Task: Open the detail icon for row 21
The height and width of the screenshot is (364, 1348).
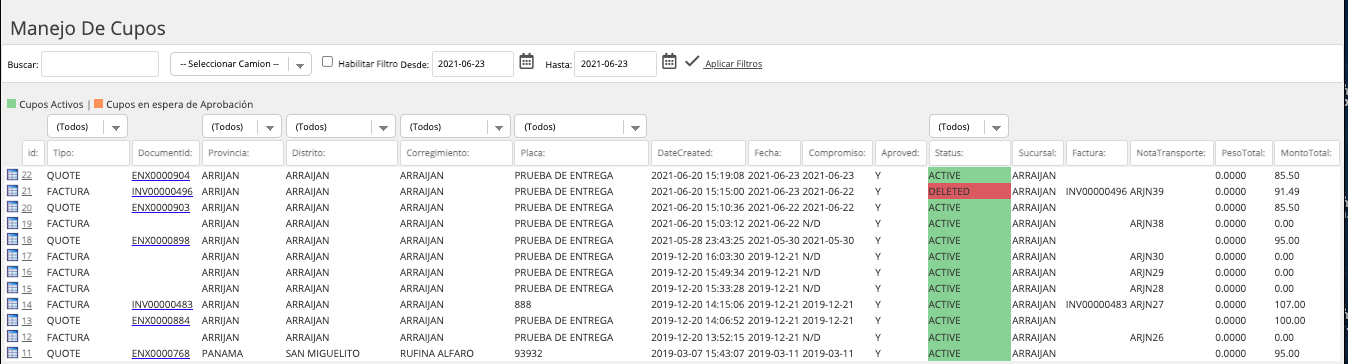Action: 13,191
